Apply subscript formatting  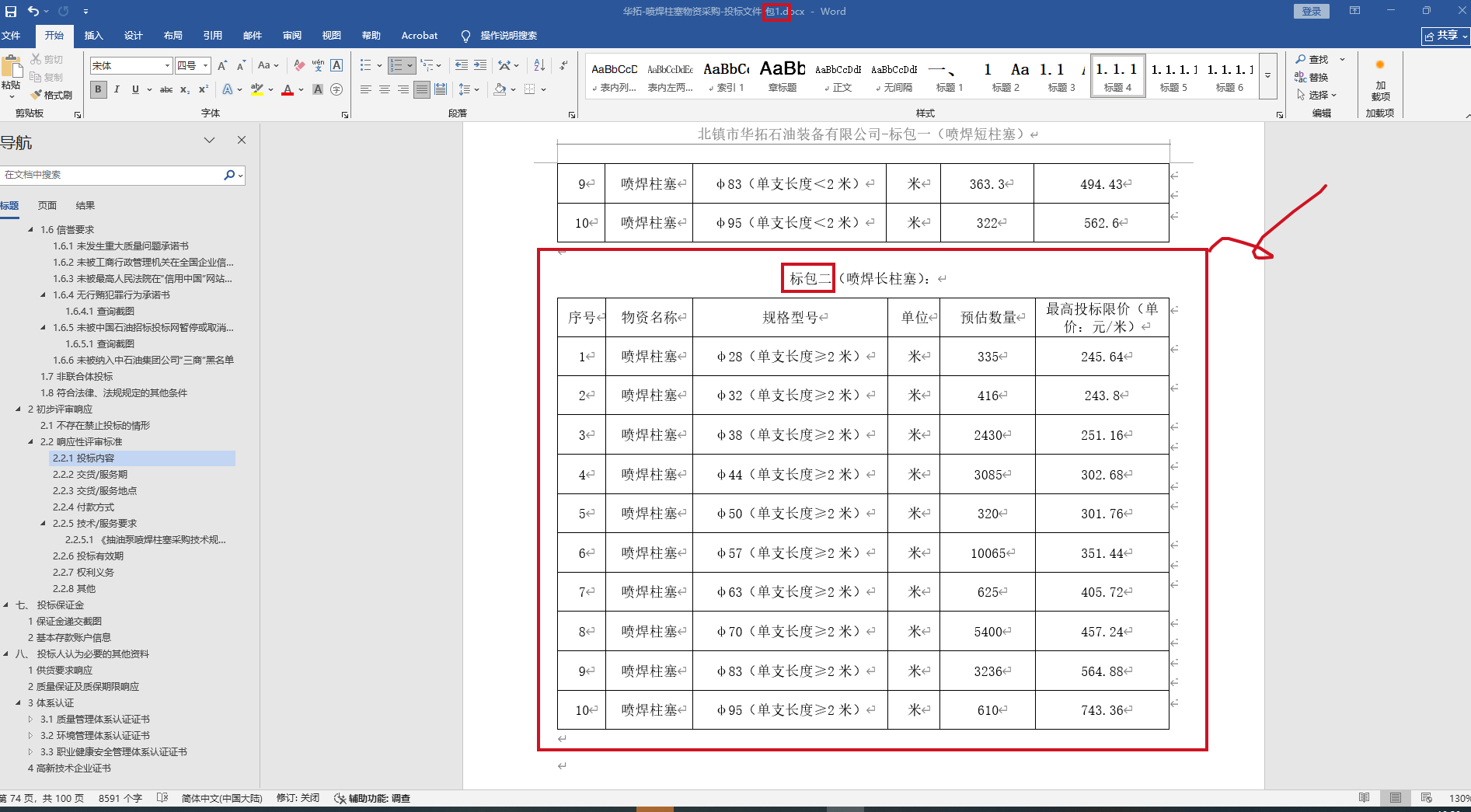pos(185,90)
